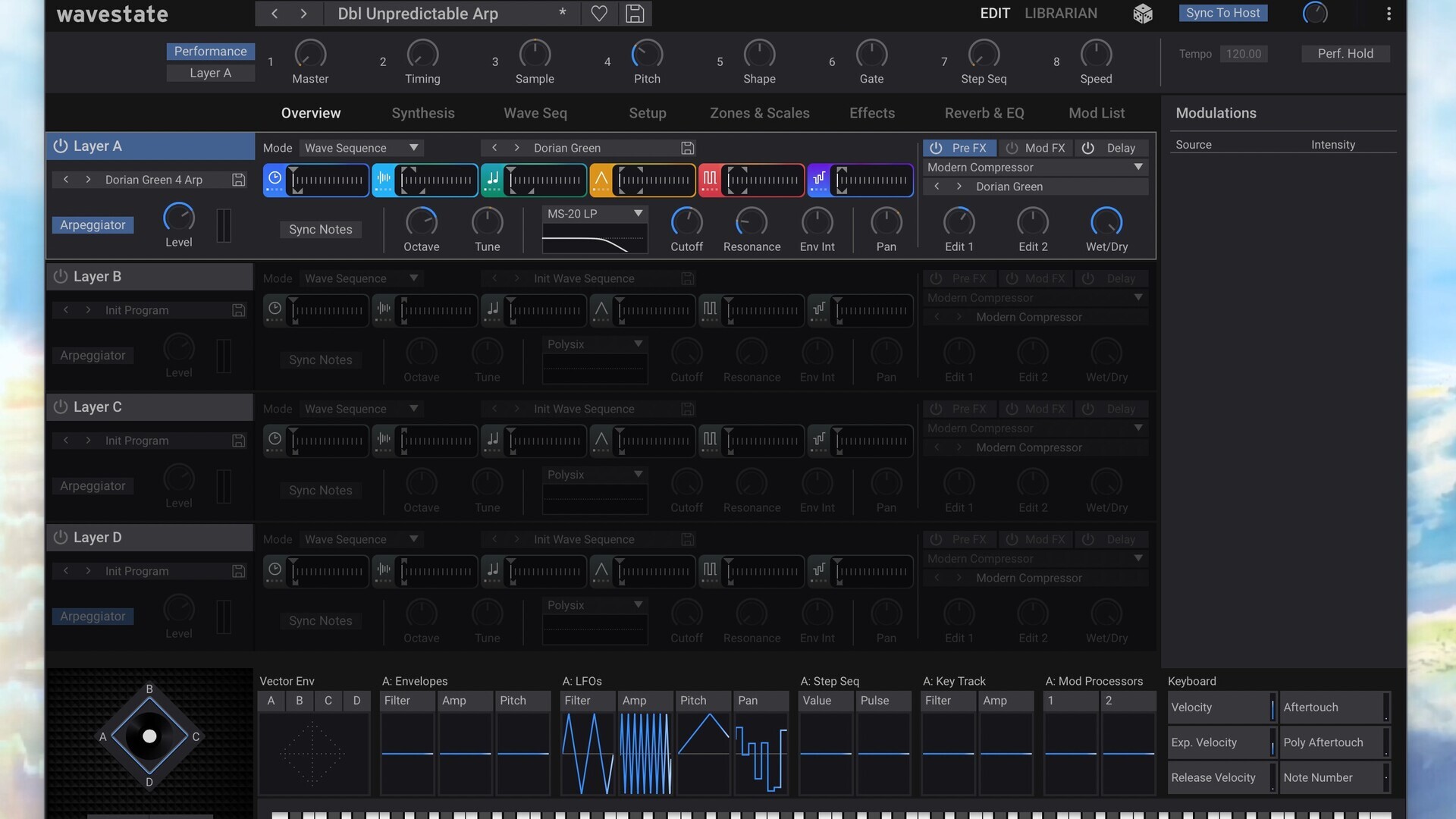This screenshot has height=819, width=1456.
Task: Save performance using the top disk icon
Action: (x=635, y=14)
